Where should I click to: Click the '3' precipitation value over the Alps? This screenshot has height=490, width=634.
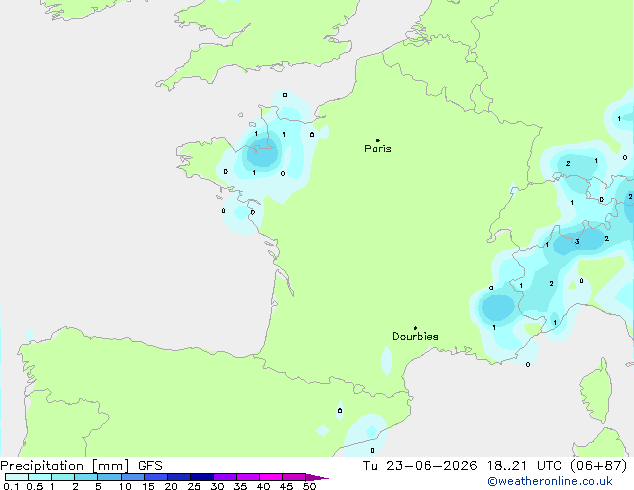pos(577,242)
